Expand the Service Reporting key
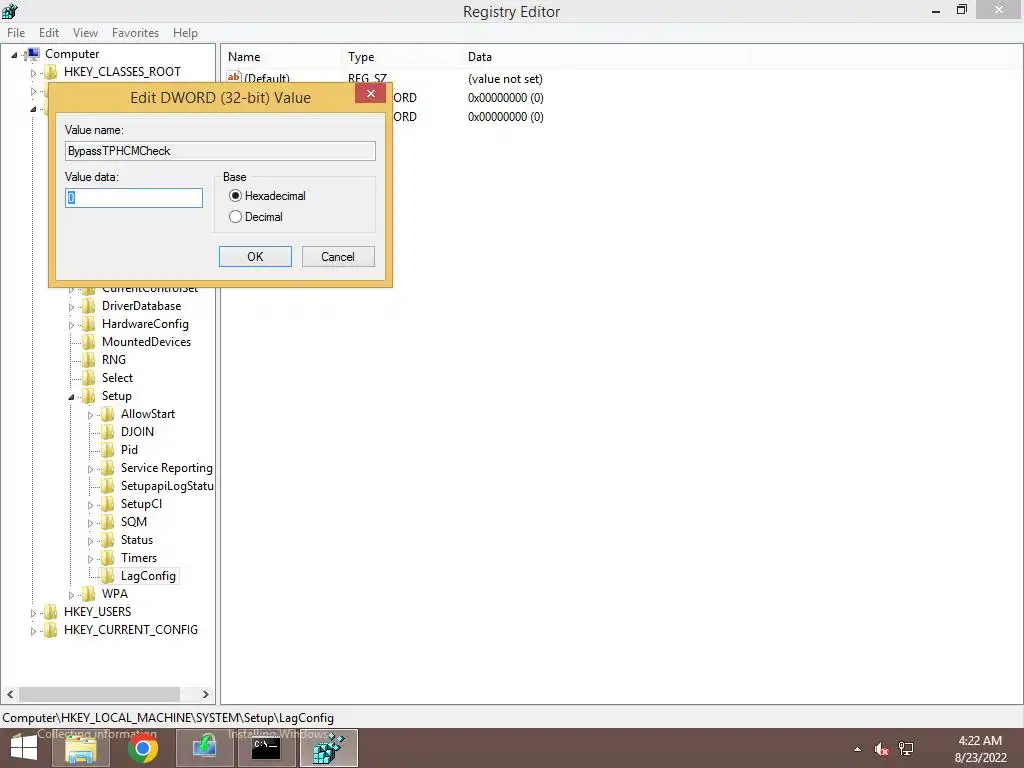Screen dimensions: 1024x768 click(90, 469)
